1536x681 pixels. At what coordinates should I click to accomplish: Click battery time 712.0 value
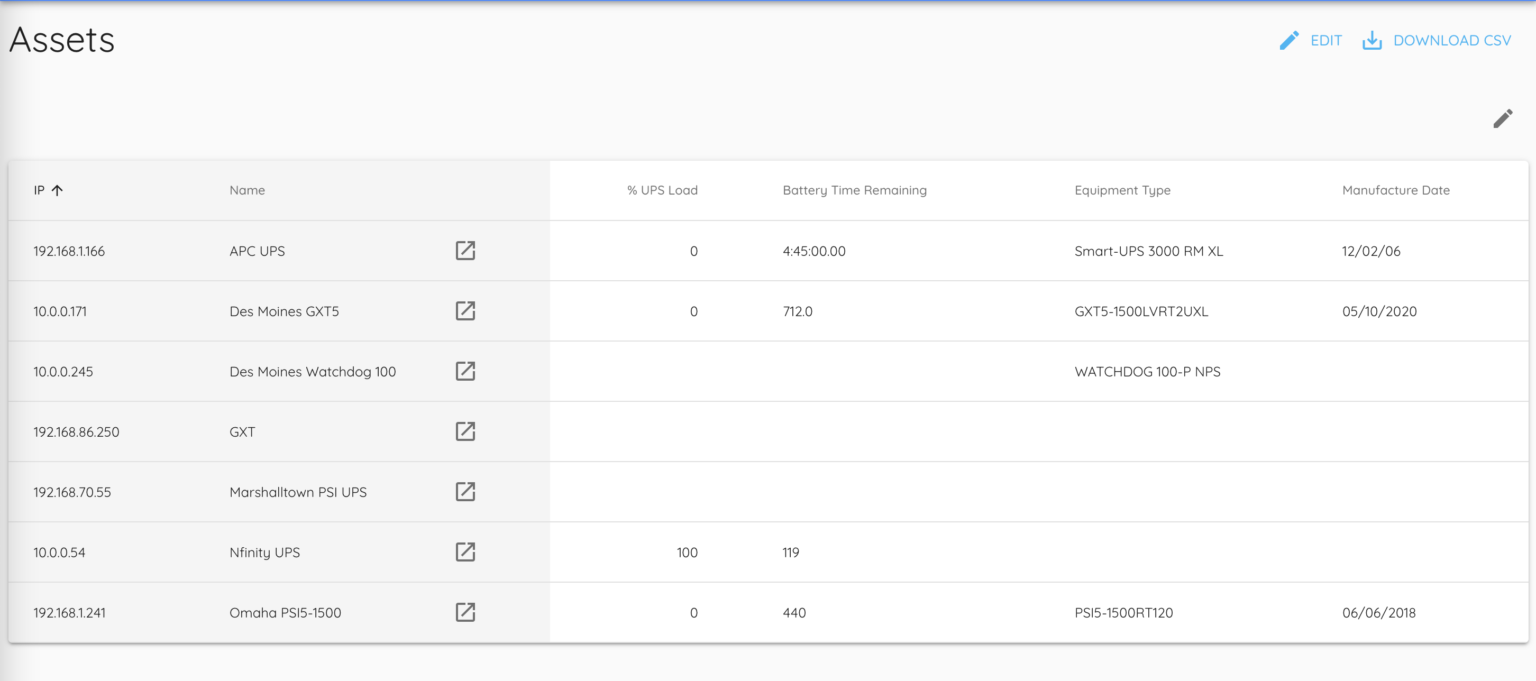click(798, 311)
